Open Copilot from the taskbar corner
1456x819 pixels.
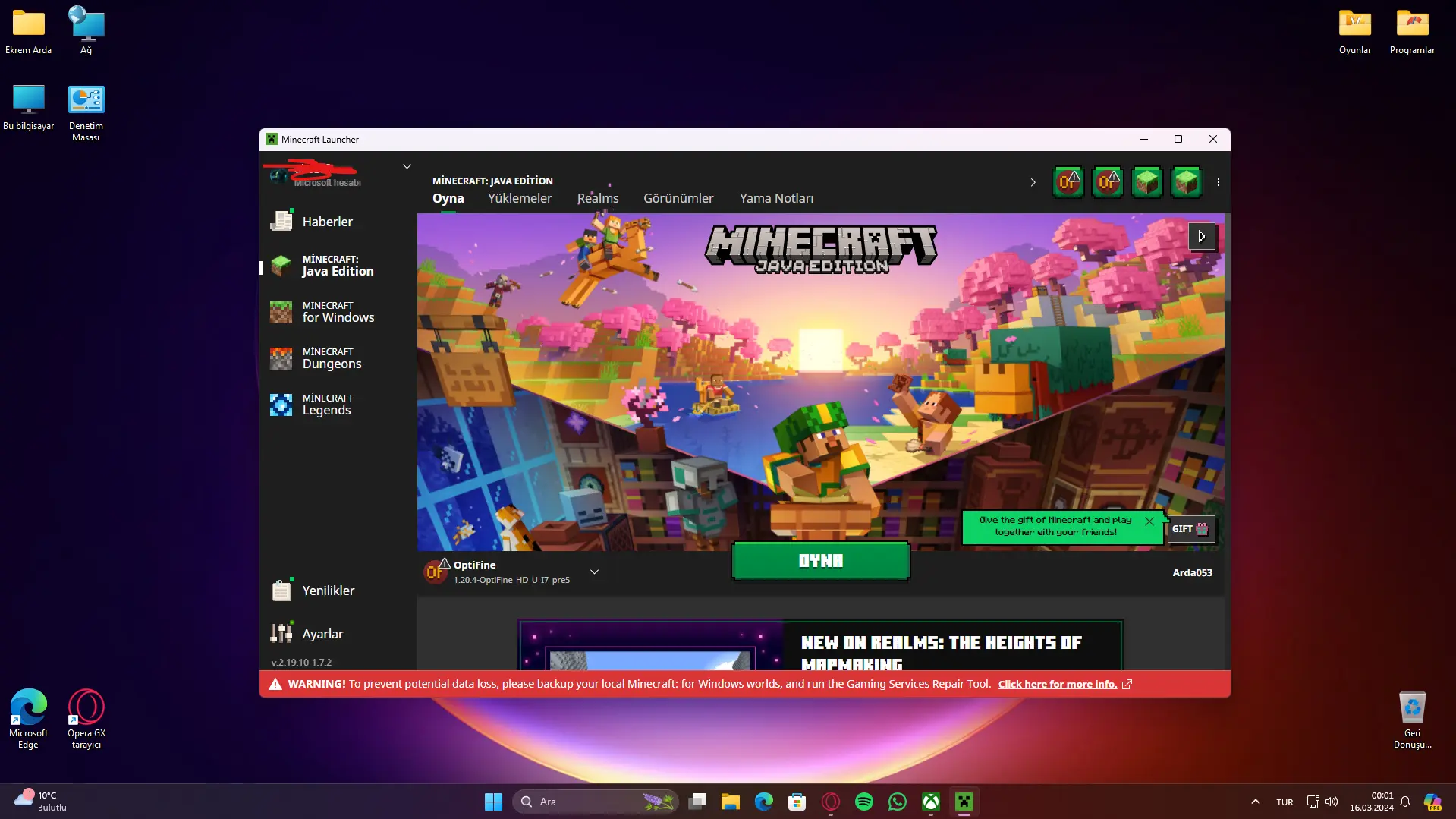pyautogui.click(x=1432, y=802)
